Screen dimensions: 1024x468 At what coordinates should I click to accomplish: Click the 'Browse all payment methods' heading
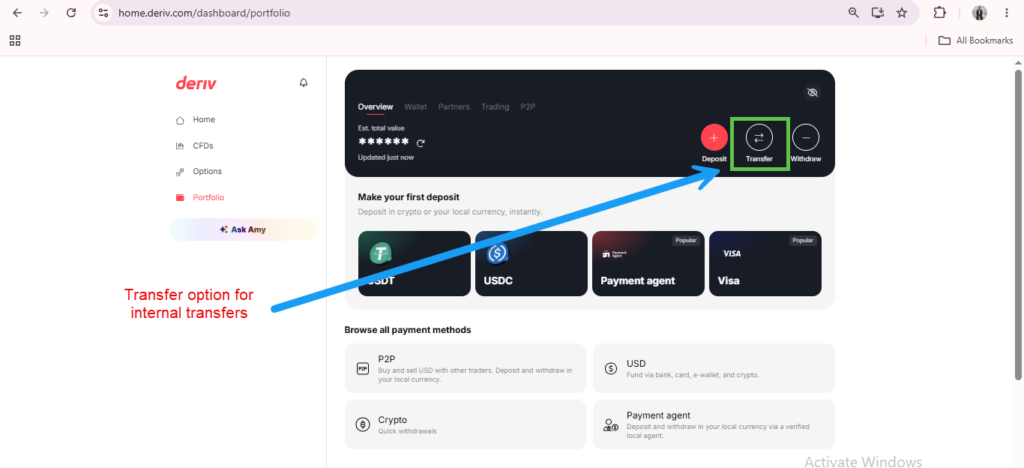408,330
